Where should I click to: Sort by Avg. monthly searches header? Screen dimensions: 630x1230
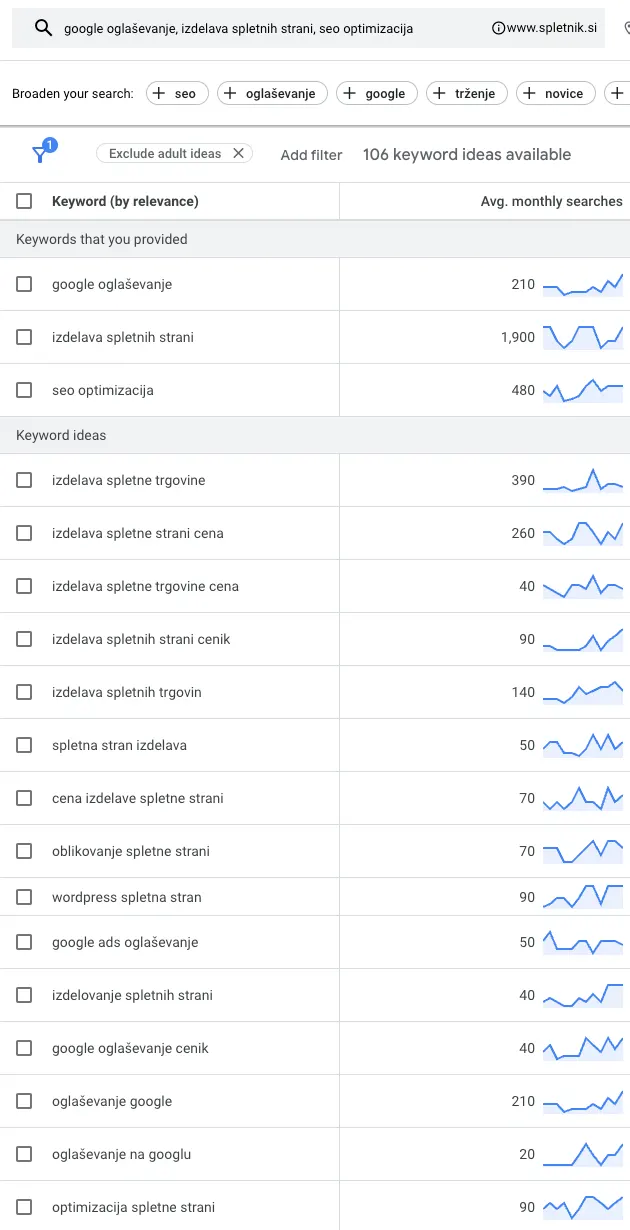tap(551, 201)
